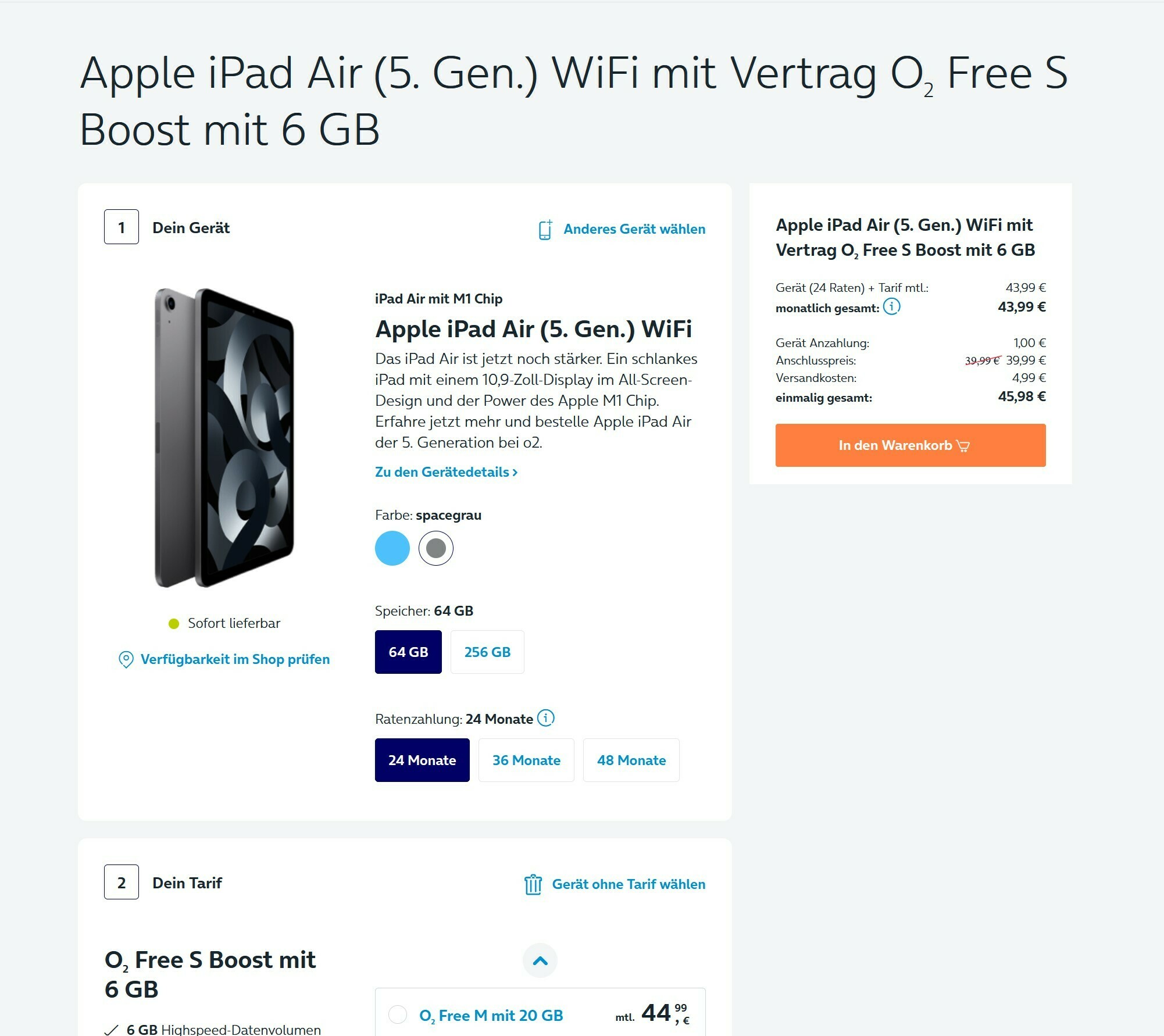Click the trash icon beside Gerät ohne Tarif wählen
1164x1036 pixels.
tap(533, 884)
